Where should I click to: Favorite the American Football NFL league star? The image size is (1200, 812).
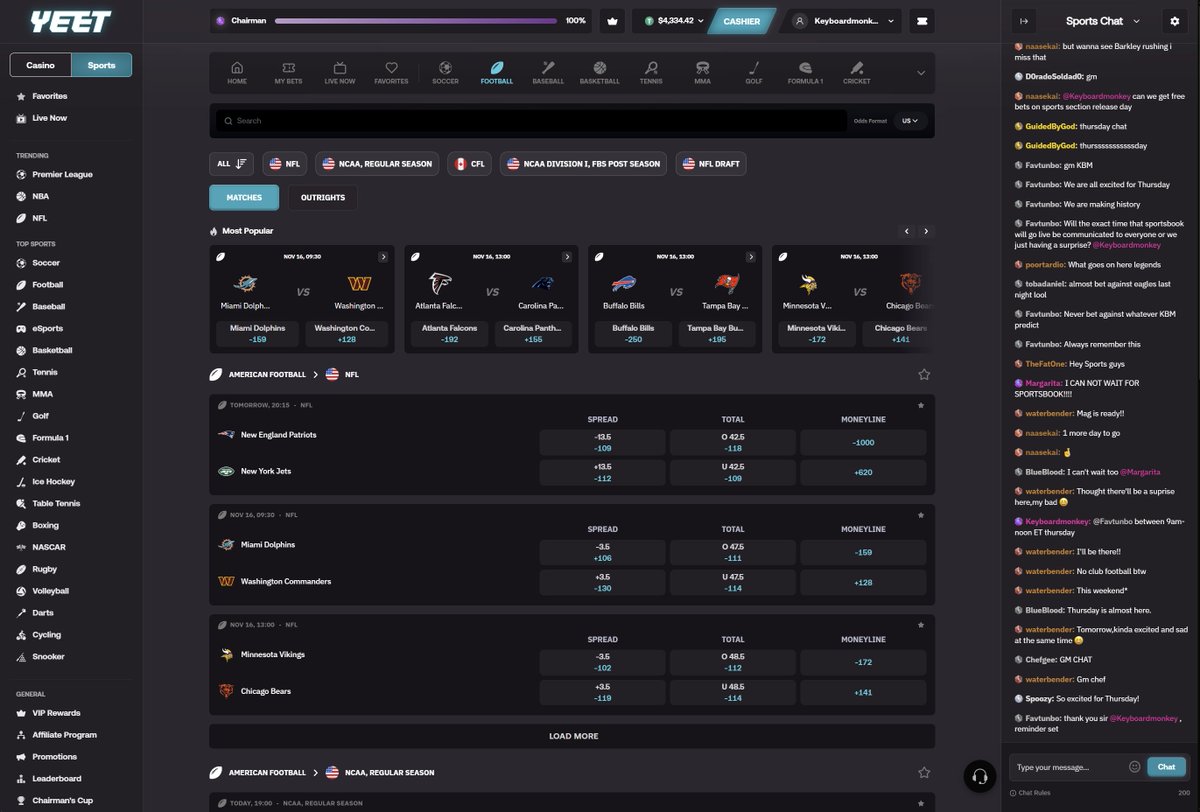pos(924,374)
